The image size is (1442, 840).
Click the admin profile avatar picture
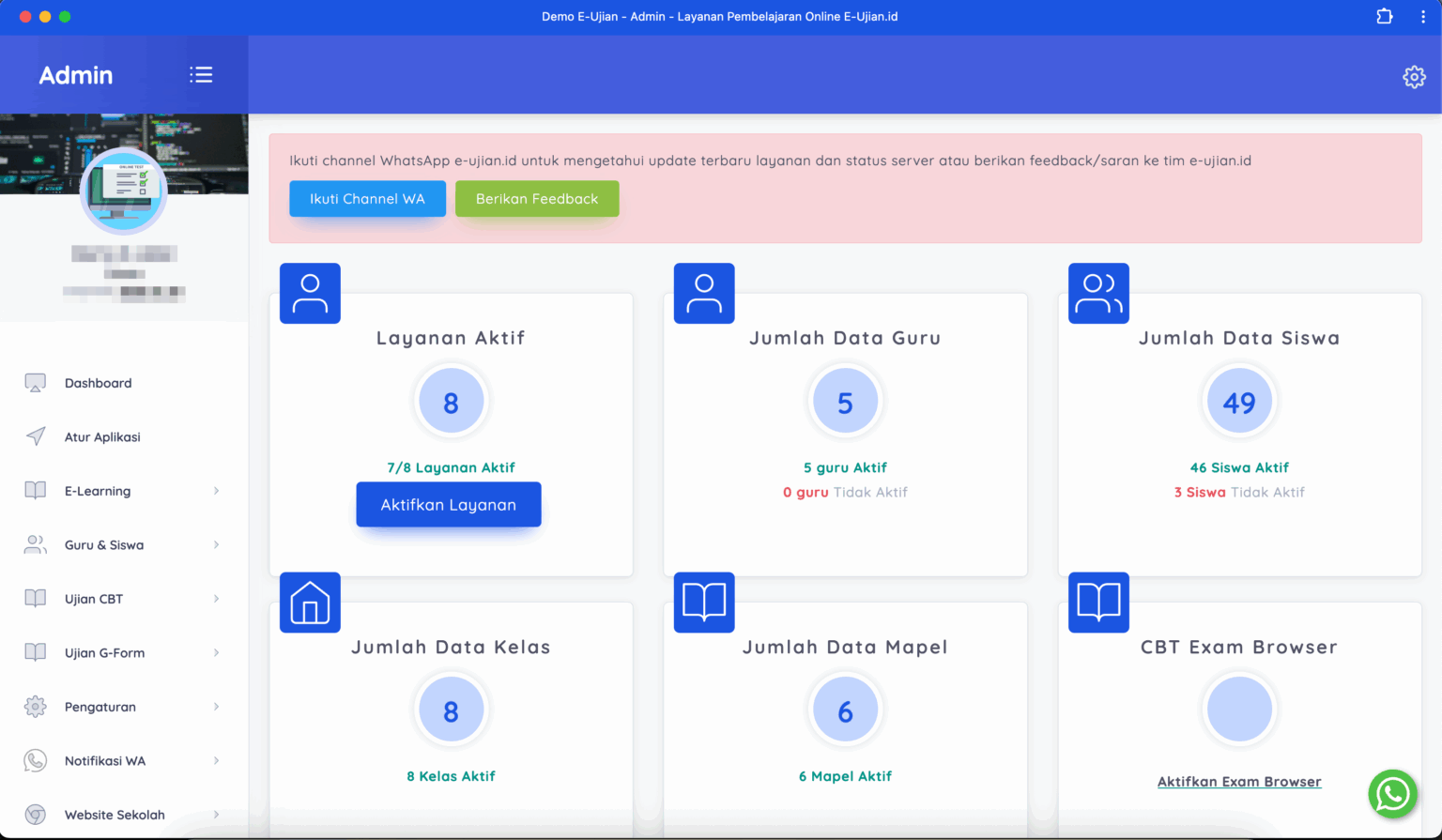point(124,191)
